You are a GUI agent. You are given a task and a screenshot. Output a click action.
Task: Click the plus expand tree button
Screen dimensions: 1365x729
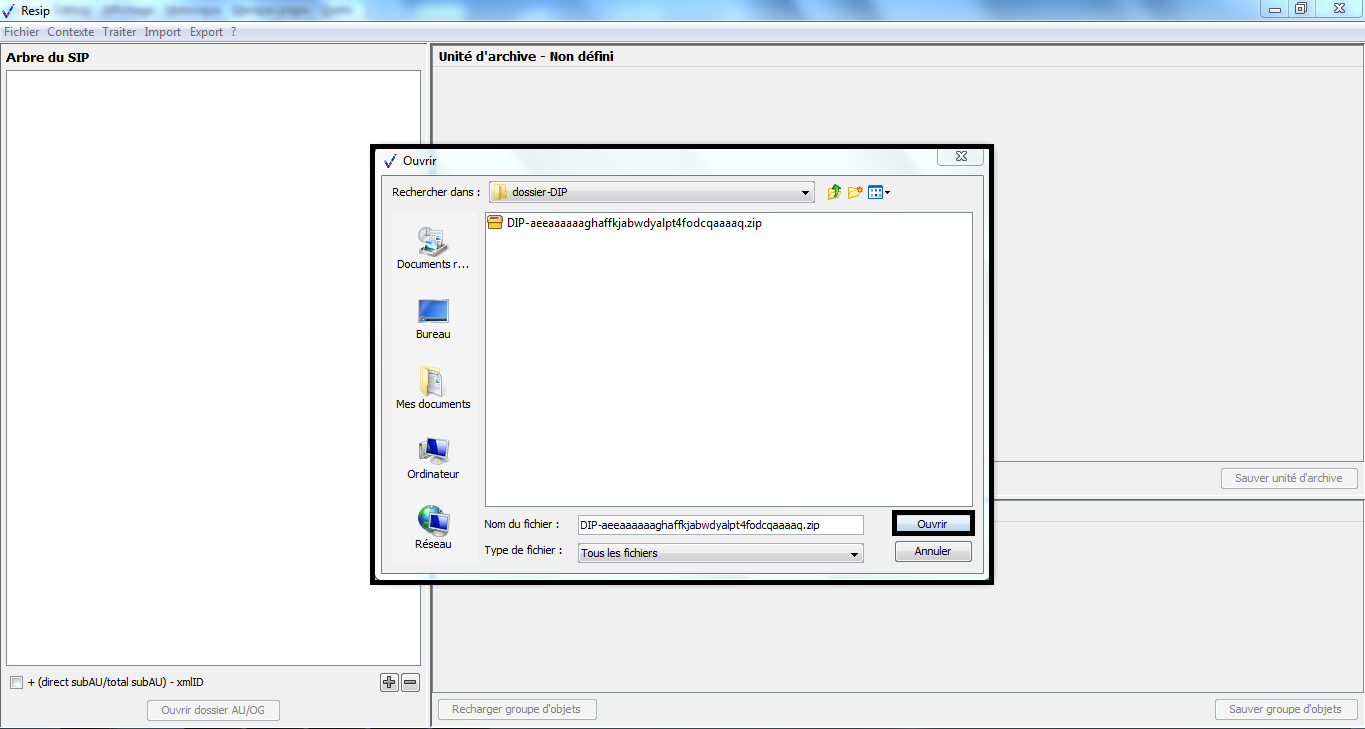[389, 683]
